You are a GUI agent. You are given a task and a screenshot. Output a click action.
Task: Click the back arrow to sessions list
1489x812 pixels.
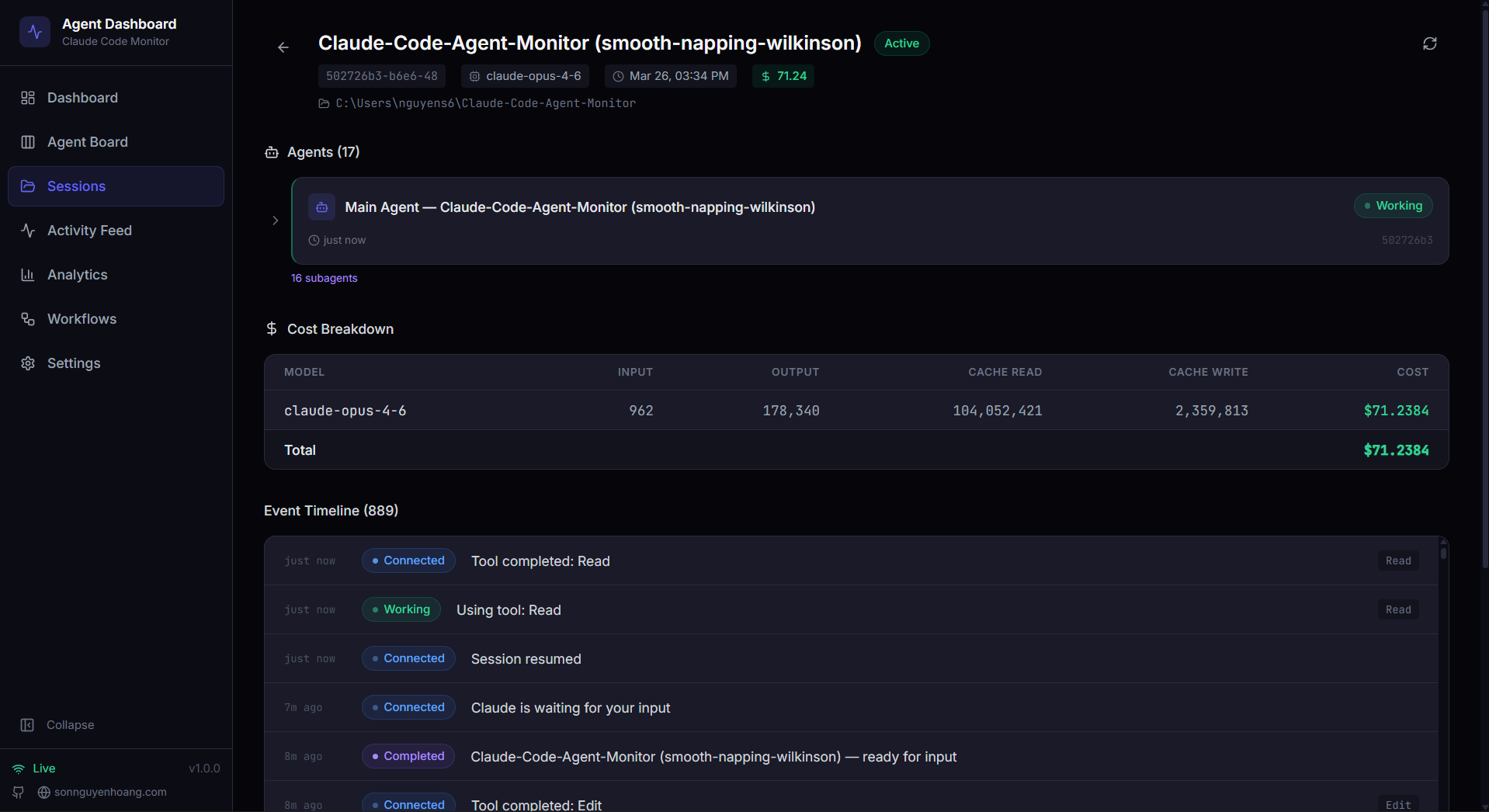pyautogui.click(x=283, y=47)
